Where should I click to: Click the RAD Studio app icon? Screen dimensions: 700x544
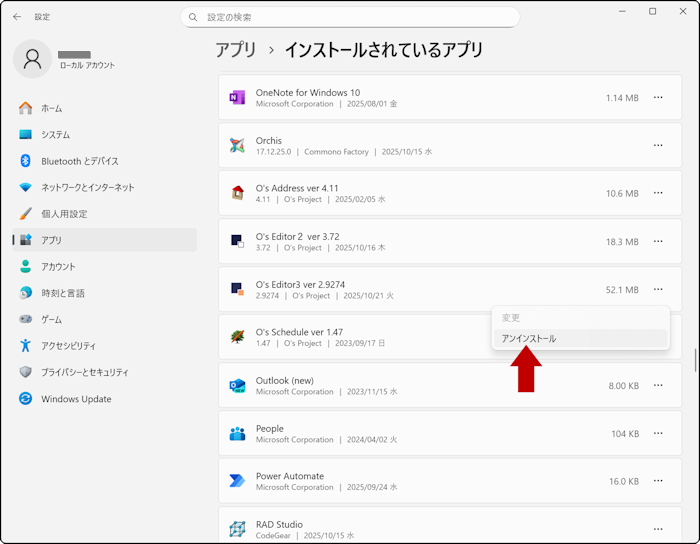click(x=237, y=529)
